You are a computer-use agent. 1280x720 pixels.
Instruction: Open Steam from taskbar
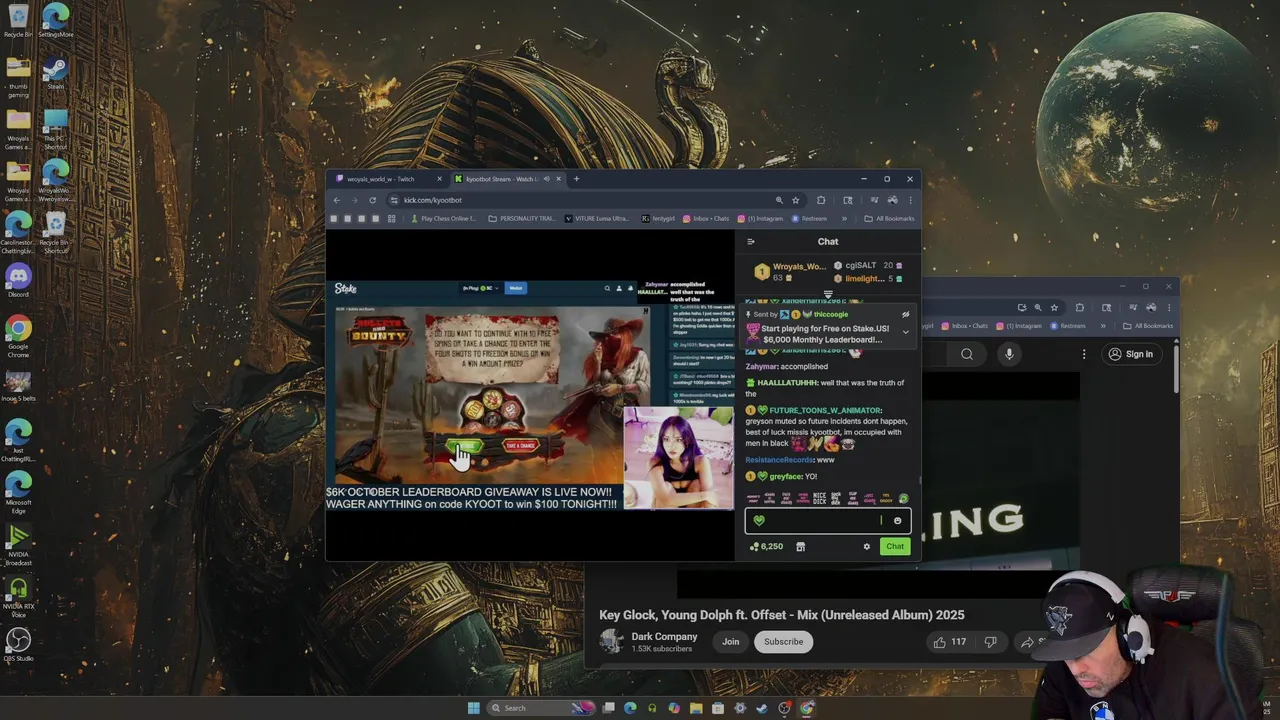click(762, 708)
